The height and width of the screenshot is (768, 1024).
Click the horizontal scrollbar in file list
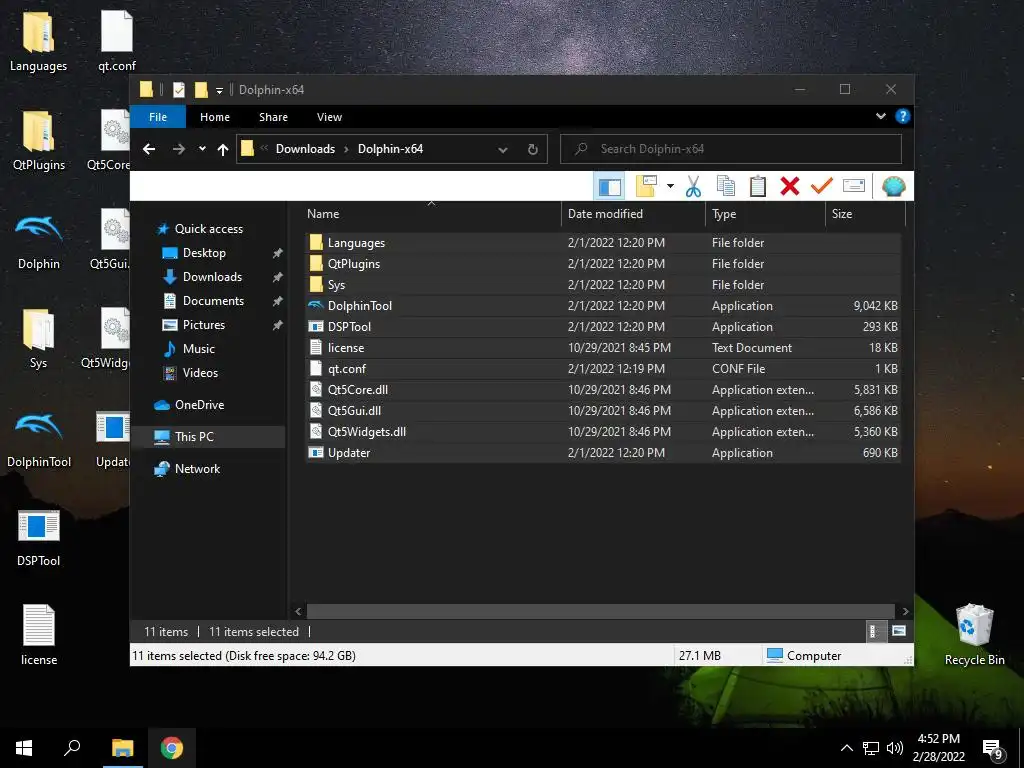[600, 611]
